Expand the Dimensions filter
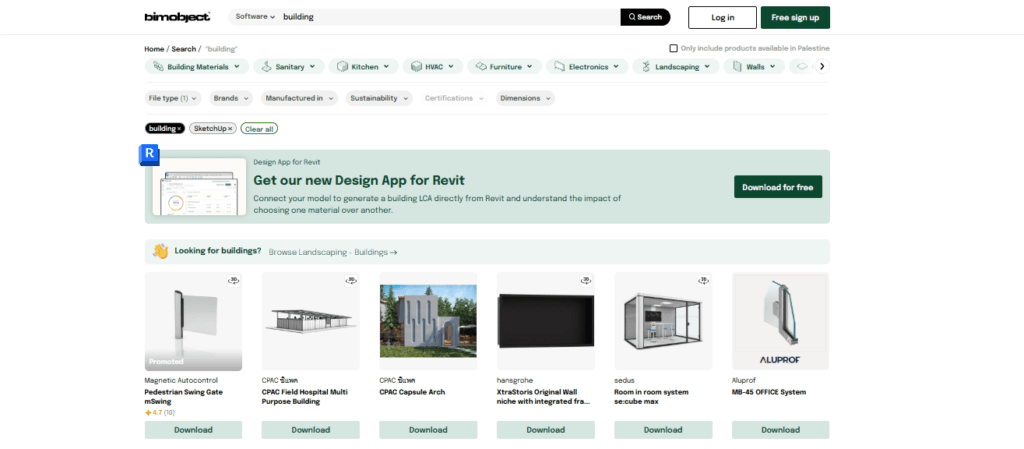Image resolution: width=1024 pixels, height=449 pixels. point(525,98)
